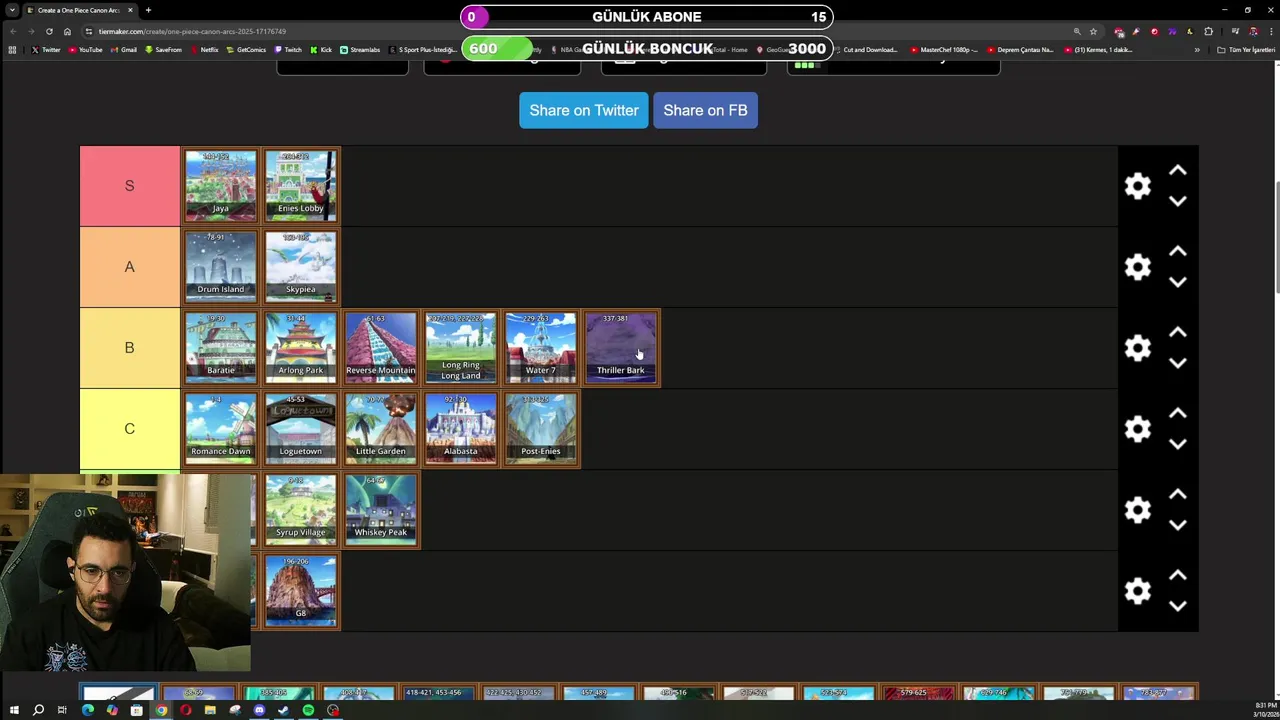Open the tab search dropdown
1280x720 pixels.
pyautogui.click(x=11, y=10)
